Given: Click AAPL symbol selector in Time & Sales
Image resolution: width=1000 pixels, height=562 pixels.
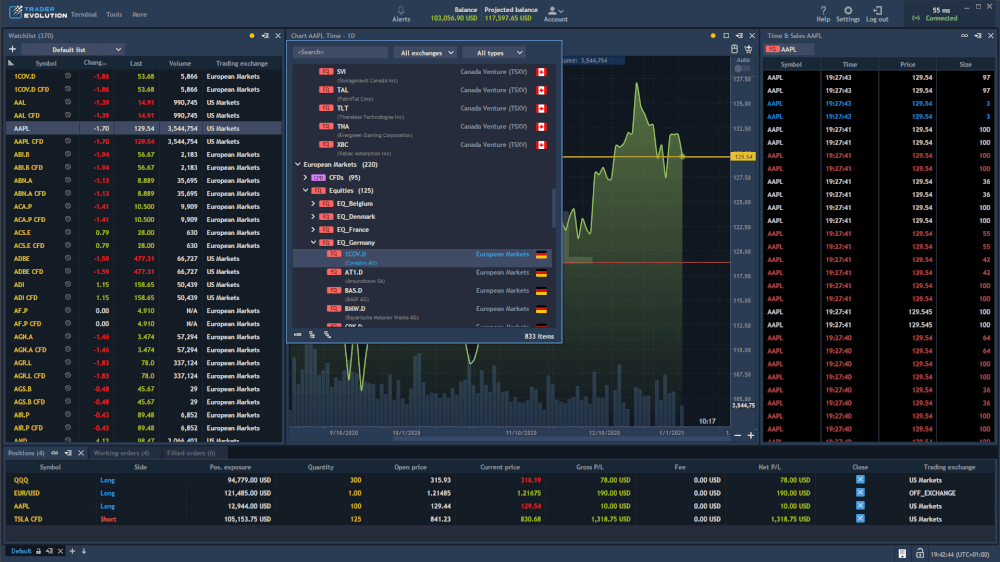Looking at the screenshot, I should click(x=788, y=49).
